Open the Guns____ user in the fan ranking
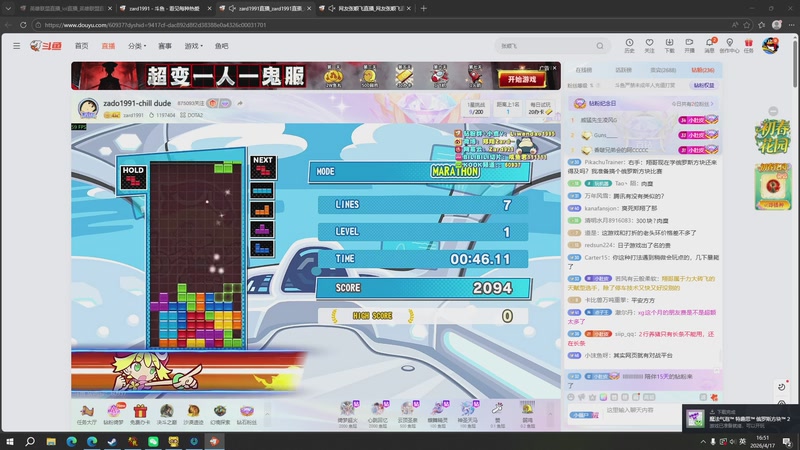 [605, 135]
